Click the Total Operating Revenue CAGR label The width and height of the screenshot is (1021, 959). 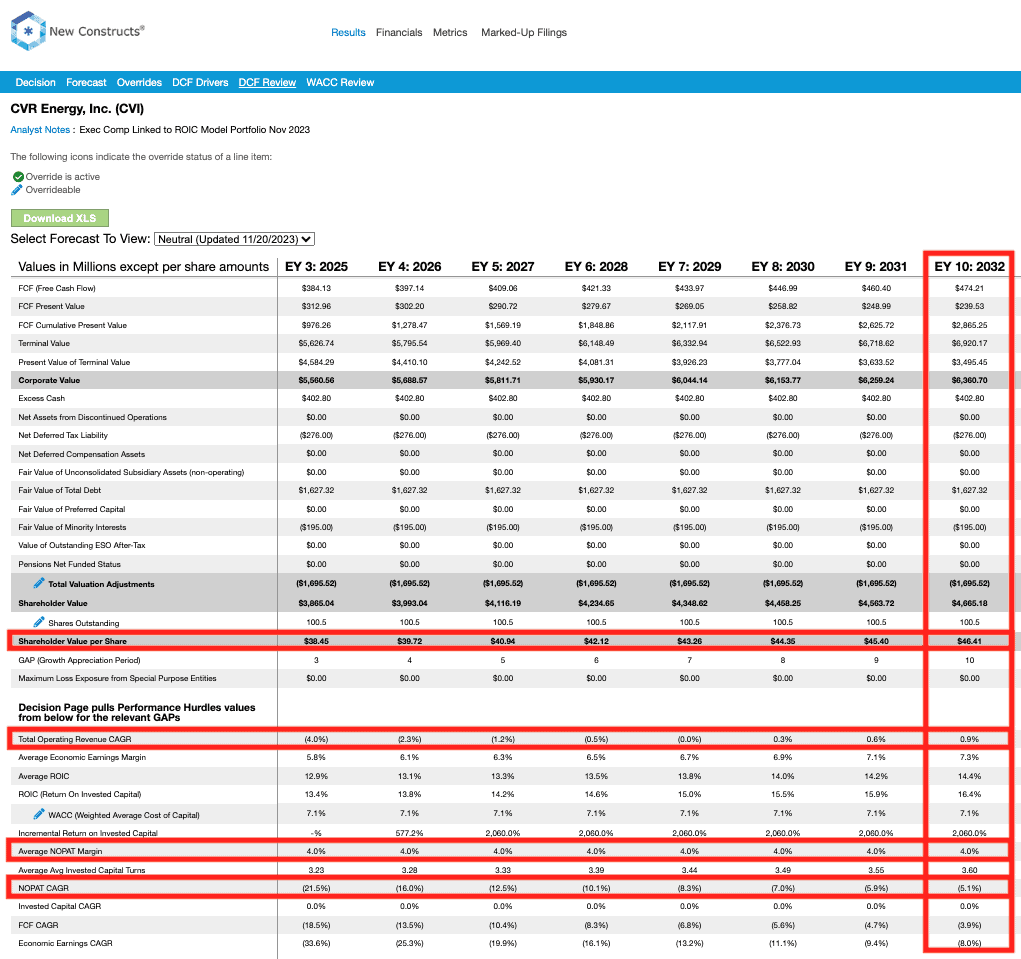(75, 739)
